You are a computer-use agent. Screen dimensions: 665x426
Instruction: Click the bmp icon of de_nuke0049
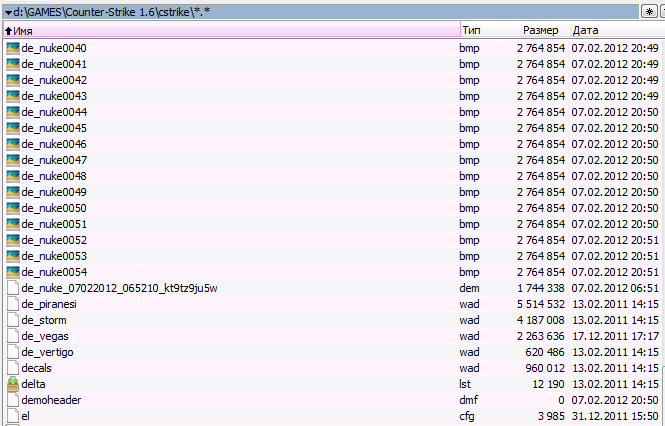point(13,192)
